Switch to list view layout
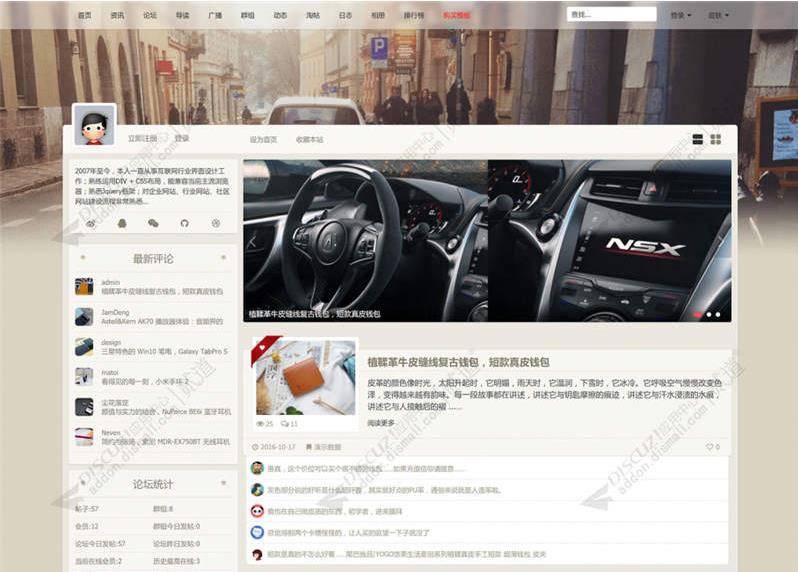Image resolution: width=798 pixels, height=572 pixels. pyautogui.click(x=698, y=139)
